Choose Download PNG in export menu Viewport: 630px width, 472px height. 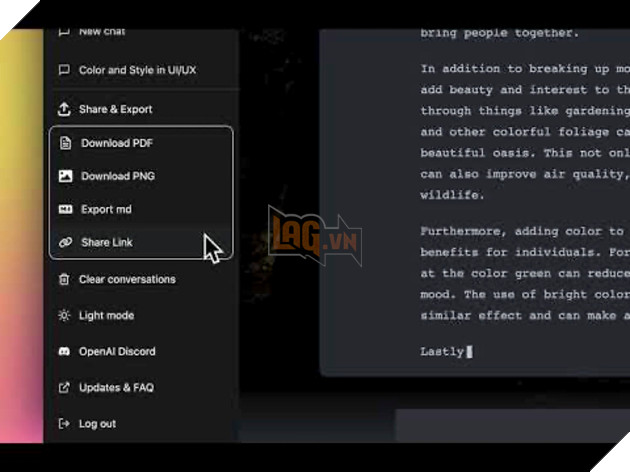point(118,176)
